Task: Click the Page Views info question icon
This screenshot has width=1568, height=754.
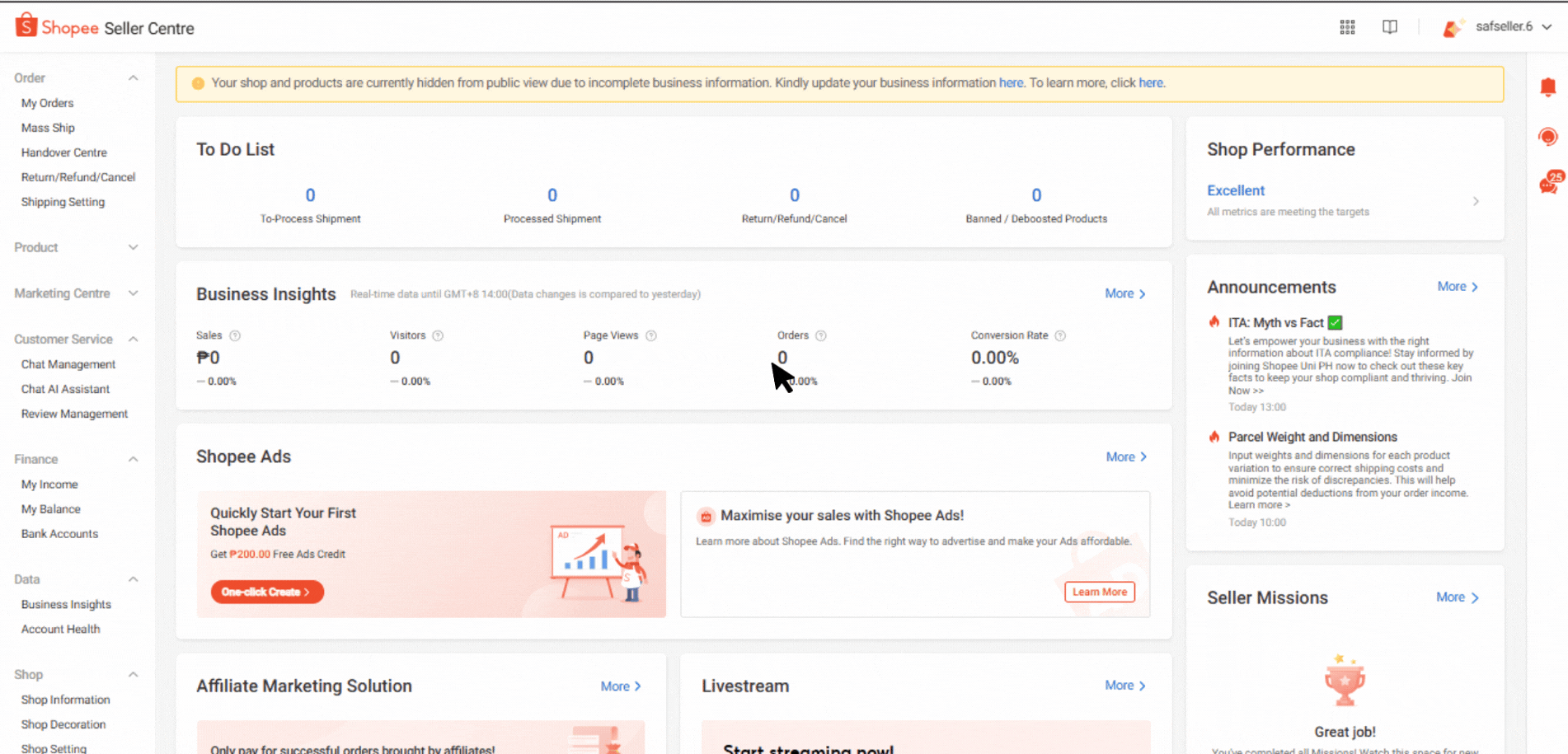Action: 651,335
